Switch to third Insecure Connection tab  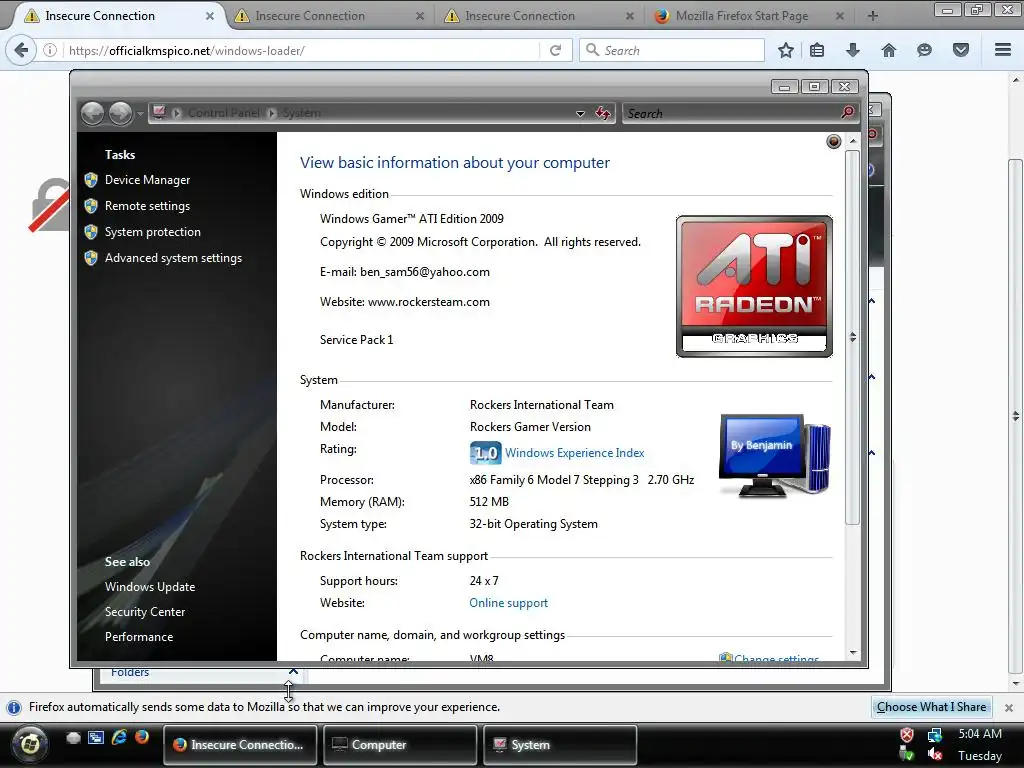pos(539,16)
